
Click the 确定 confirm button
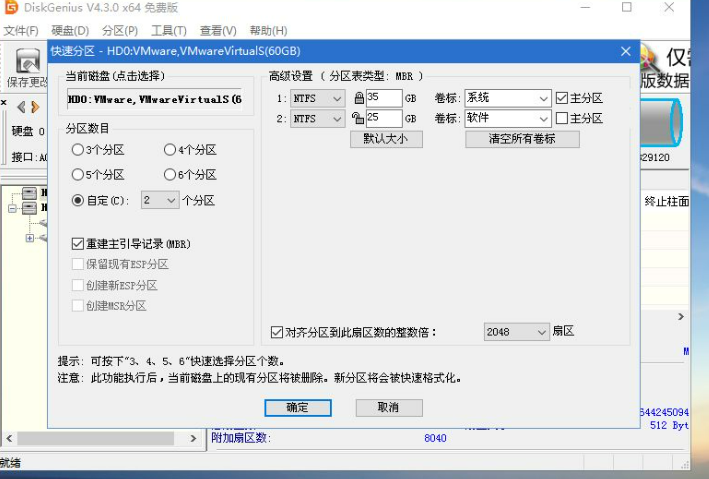[x=298, y=408]
